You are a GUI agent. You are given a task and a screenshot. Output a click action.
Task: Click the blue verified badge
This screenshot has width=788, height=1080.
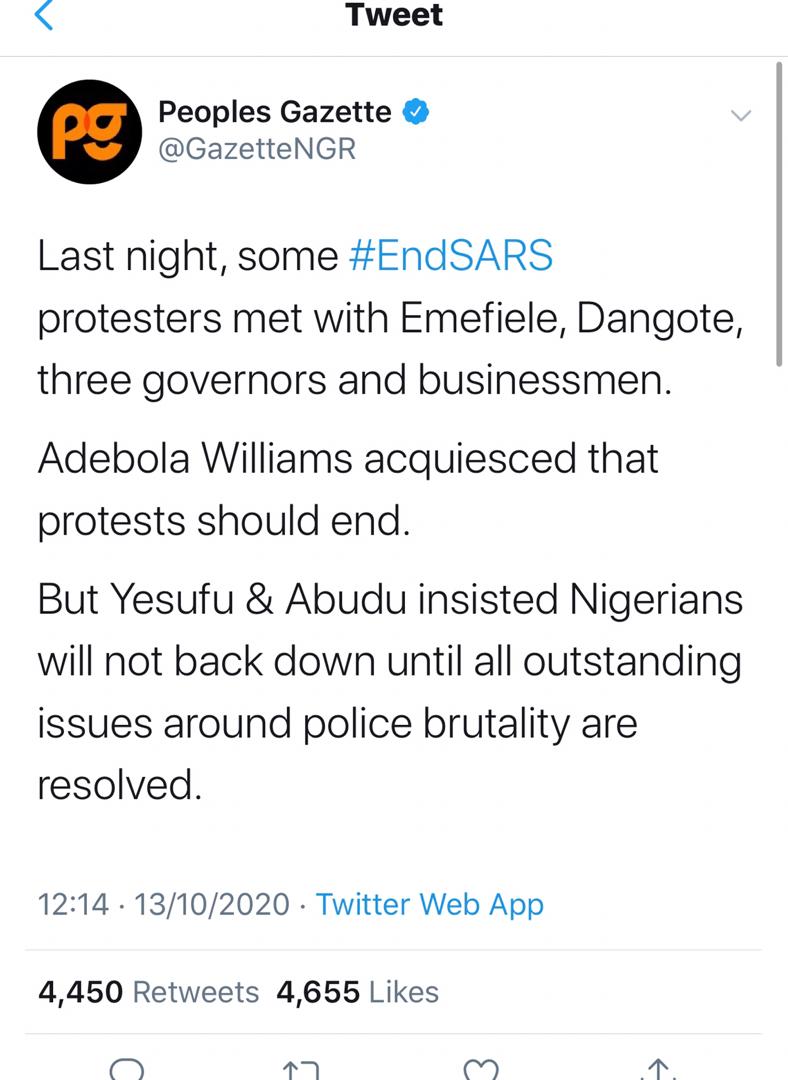pyautogui.click(x=415, y=113)
